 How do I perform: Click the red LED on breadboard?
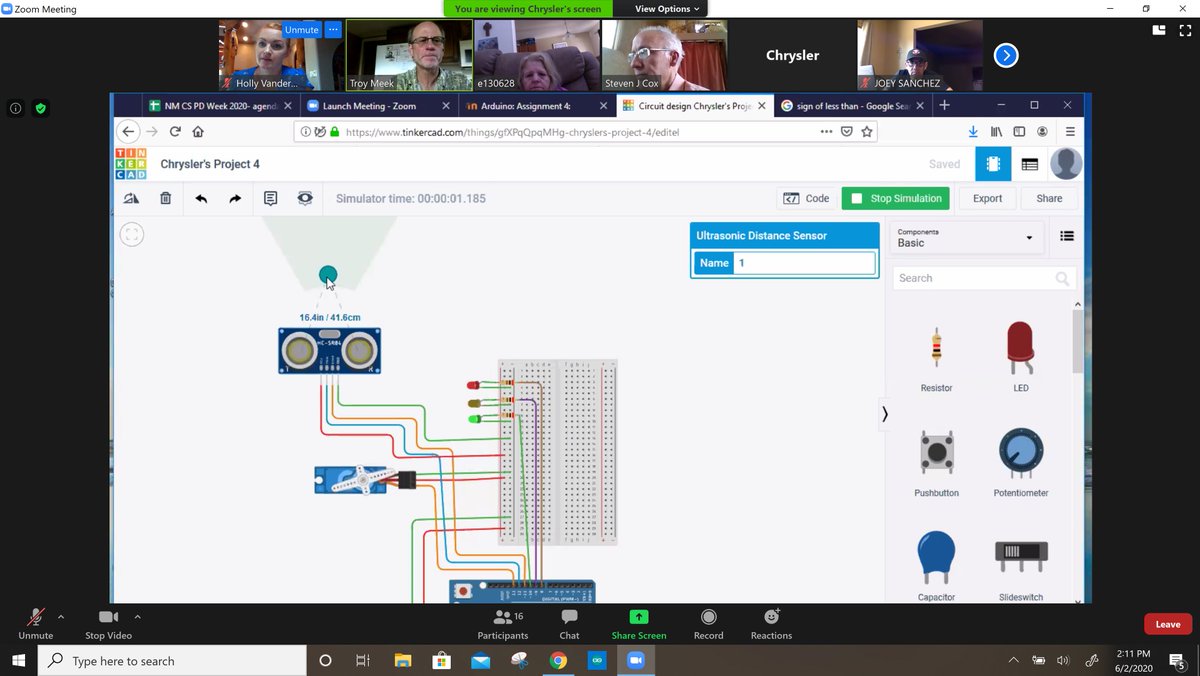pos(474,385)
